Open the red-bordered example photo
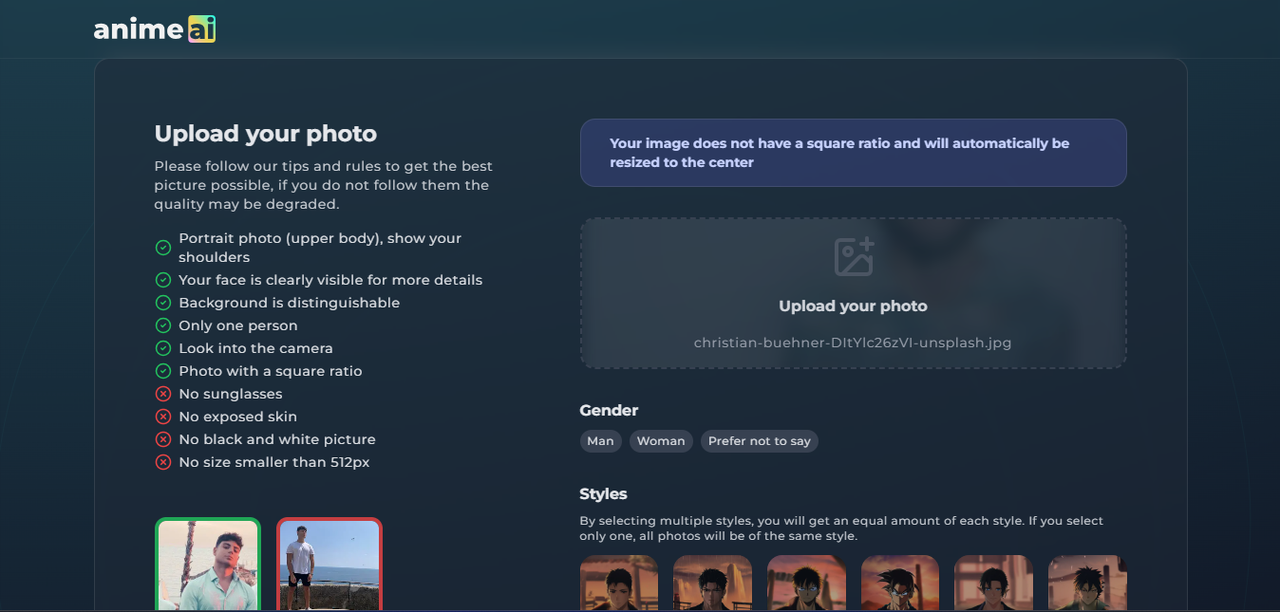 (x=330, y=565)
